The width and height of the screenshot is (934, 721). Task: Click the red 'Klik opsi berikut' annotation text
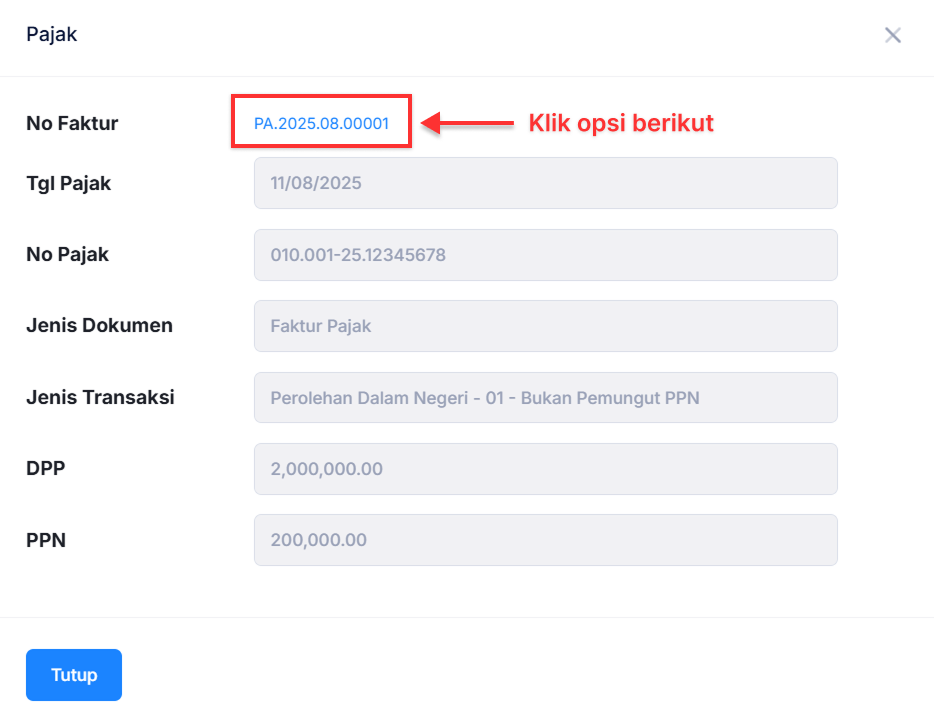(620, 124)
